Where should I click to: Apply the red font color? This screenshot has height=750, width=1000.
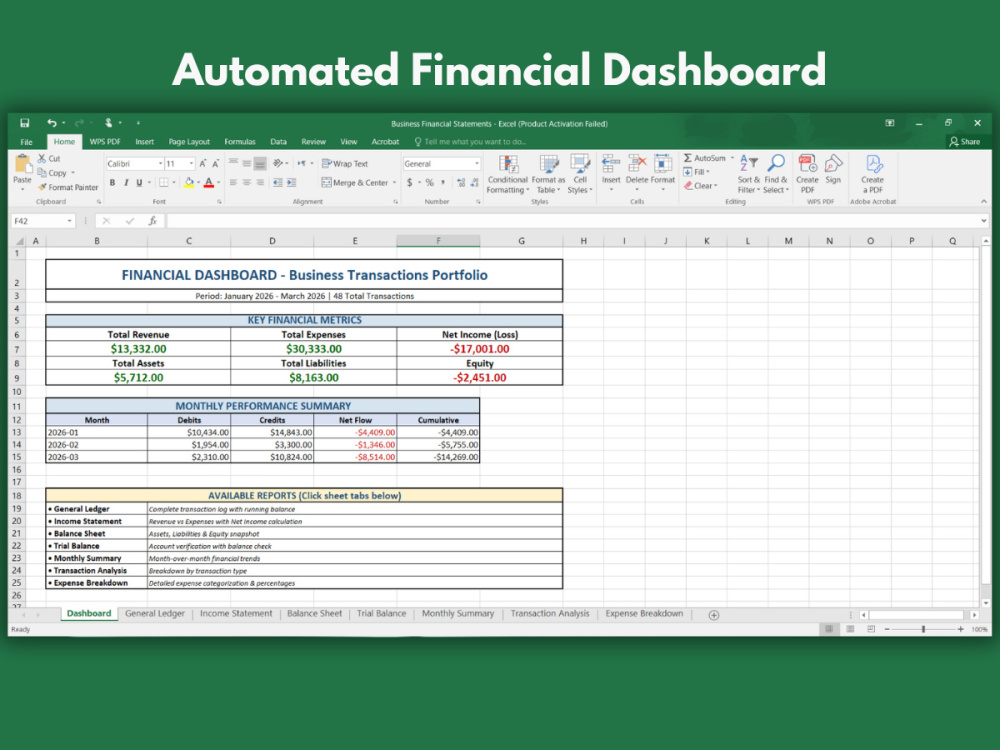point(209,183)
